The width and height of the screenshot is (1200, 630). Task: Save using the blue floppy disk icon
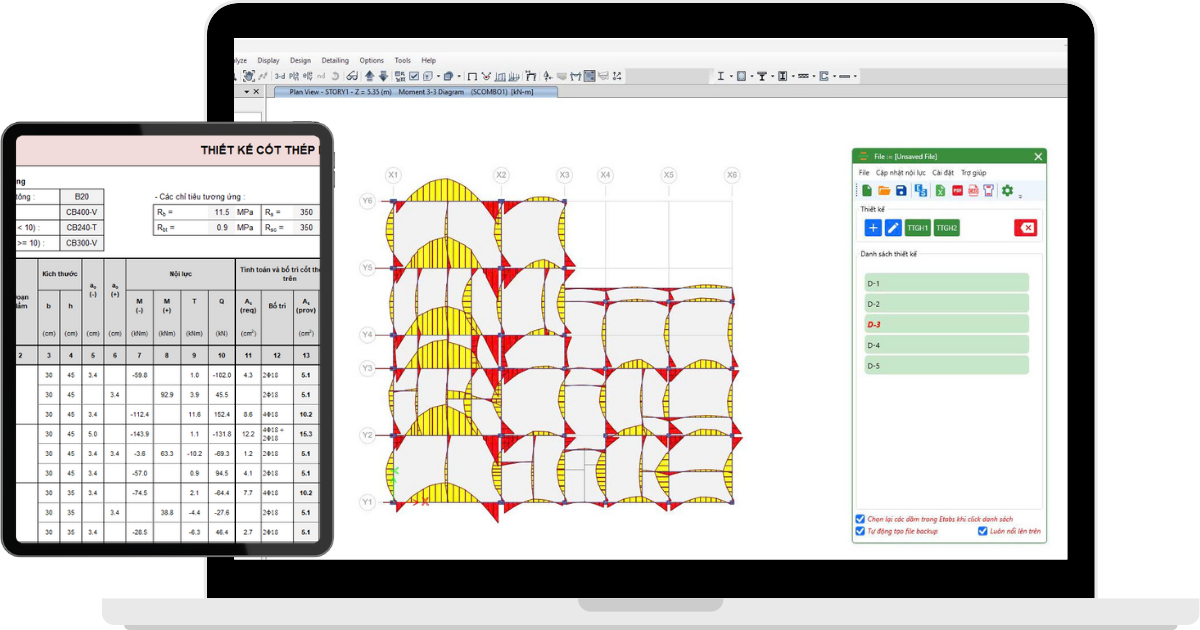[901, 191]
